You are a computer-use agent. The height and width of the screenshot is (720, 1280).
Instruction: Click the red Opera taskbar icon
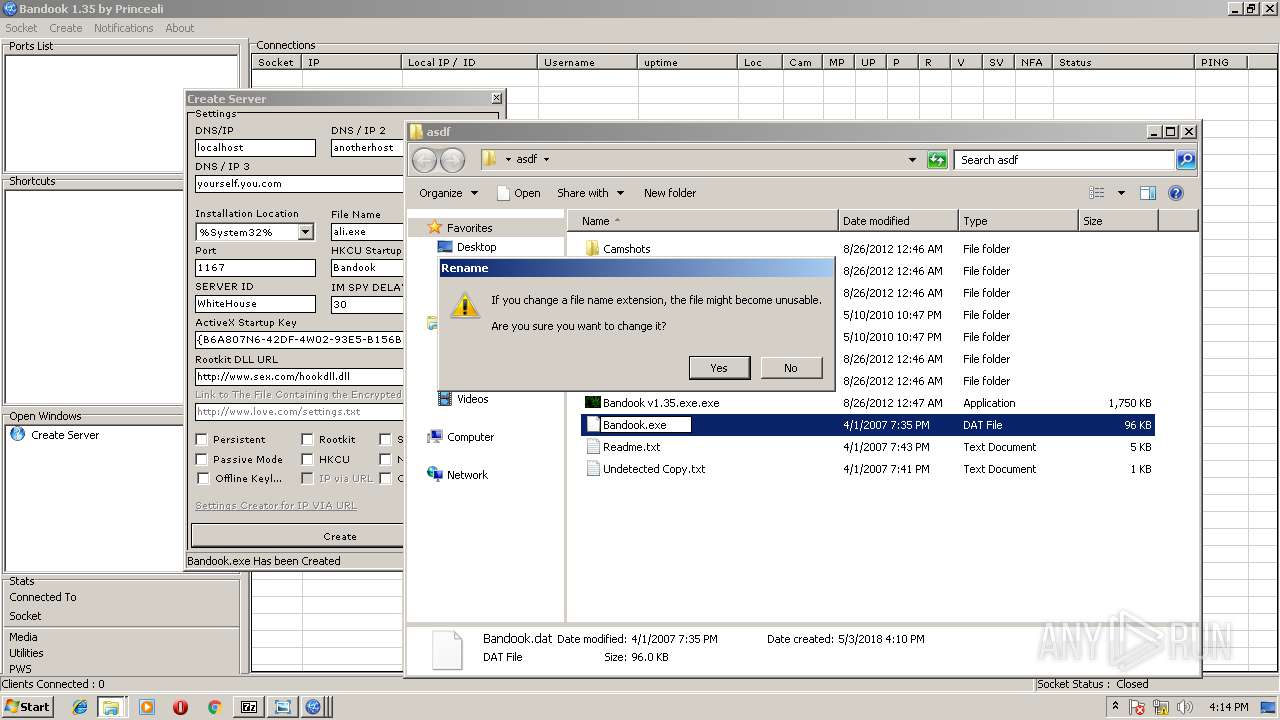(180, 707)
